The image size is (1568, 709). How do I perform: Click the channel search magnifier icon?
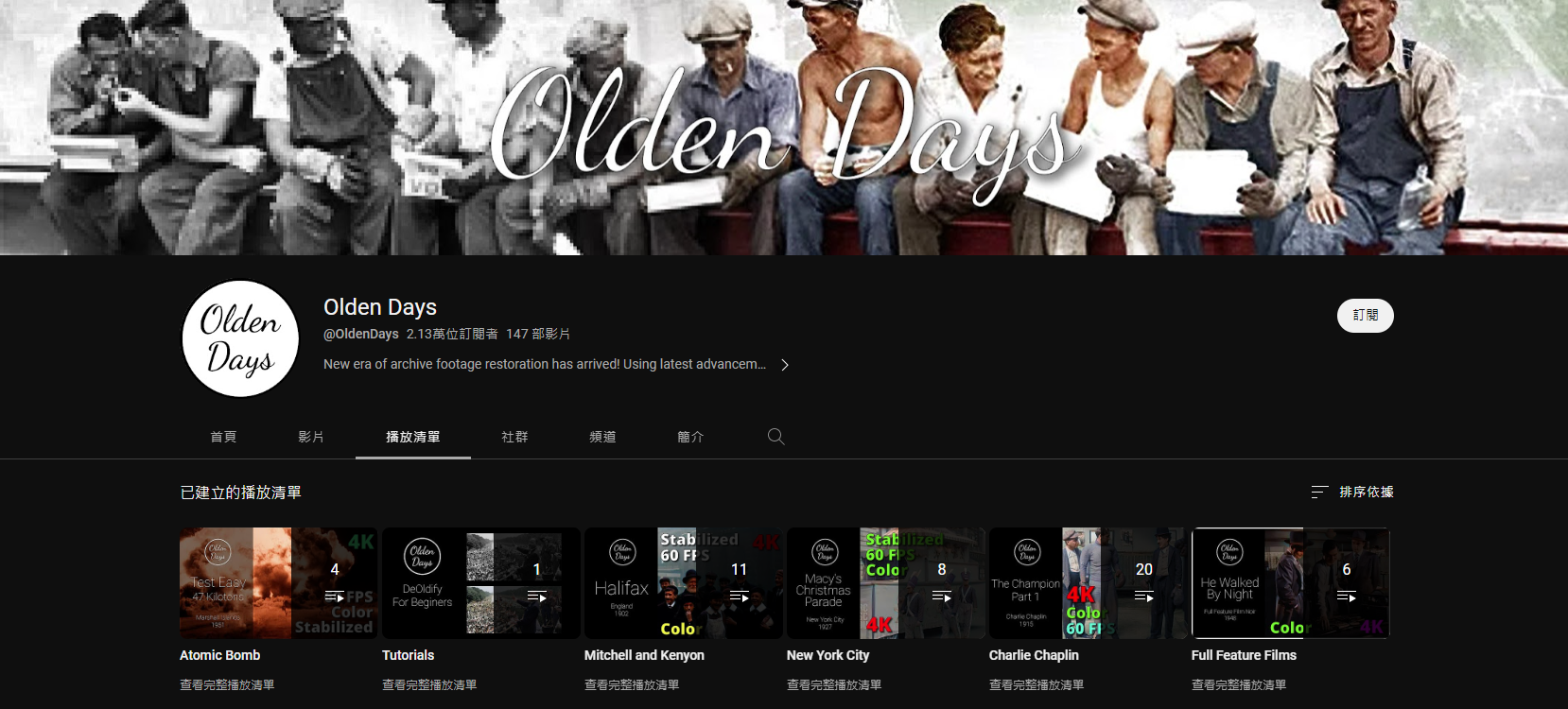tap(775, 437)
